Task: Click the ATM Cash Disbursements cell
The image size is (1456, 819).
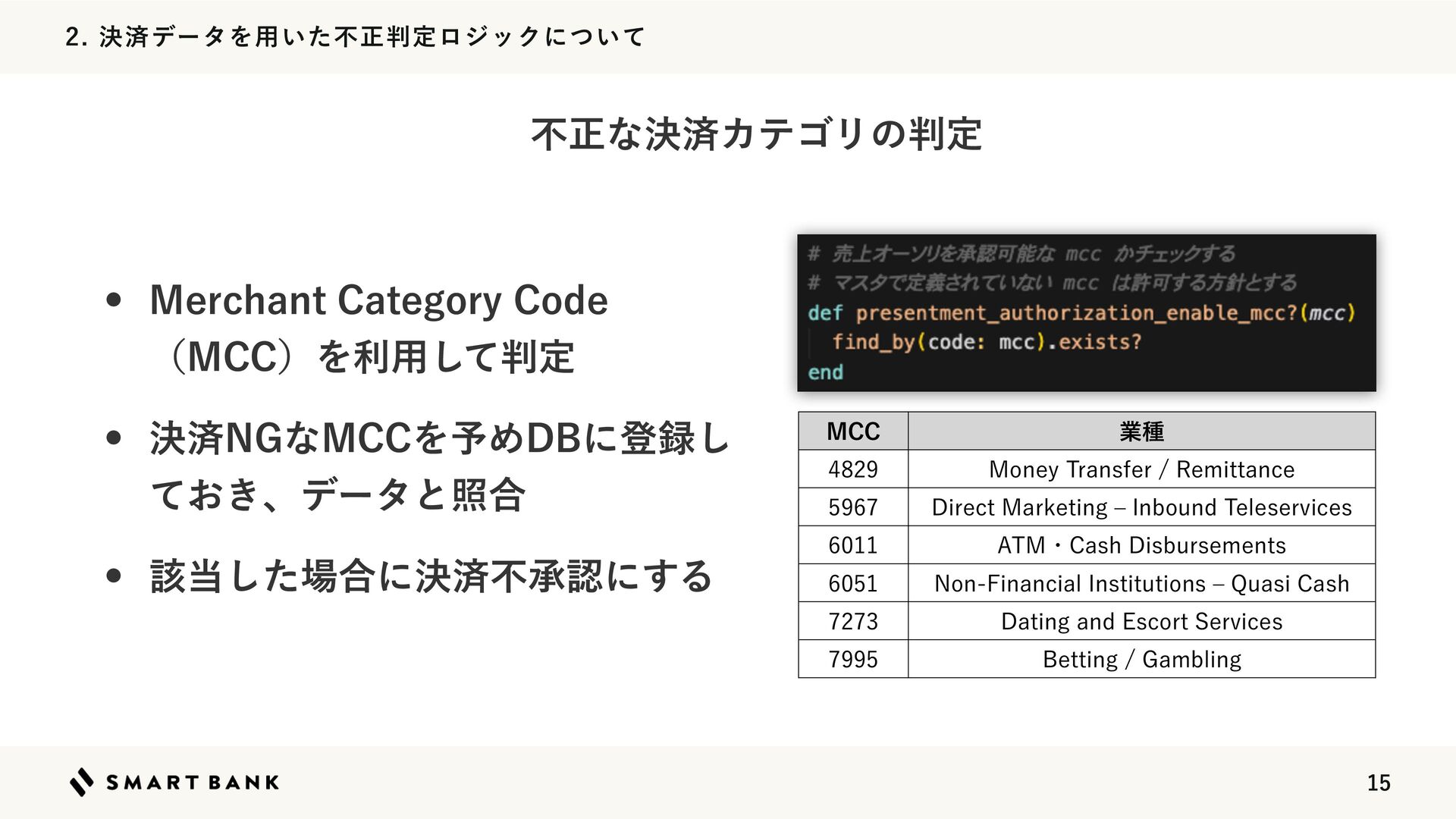Action: pos(1141,545)
